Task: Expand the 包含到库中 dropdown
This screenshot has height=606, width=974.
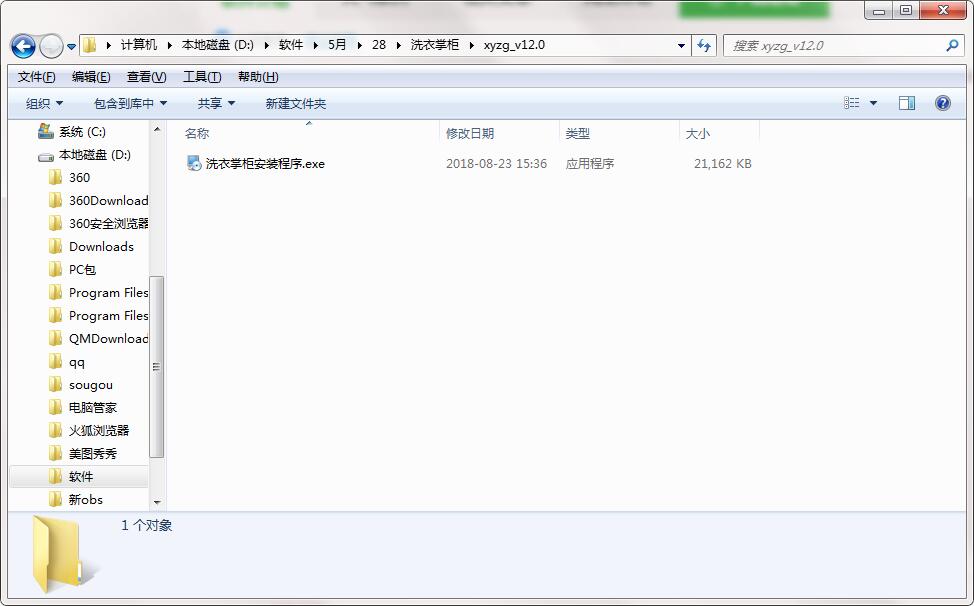Action: 130,104
